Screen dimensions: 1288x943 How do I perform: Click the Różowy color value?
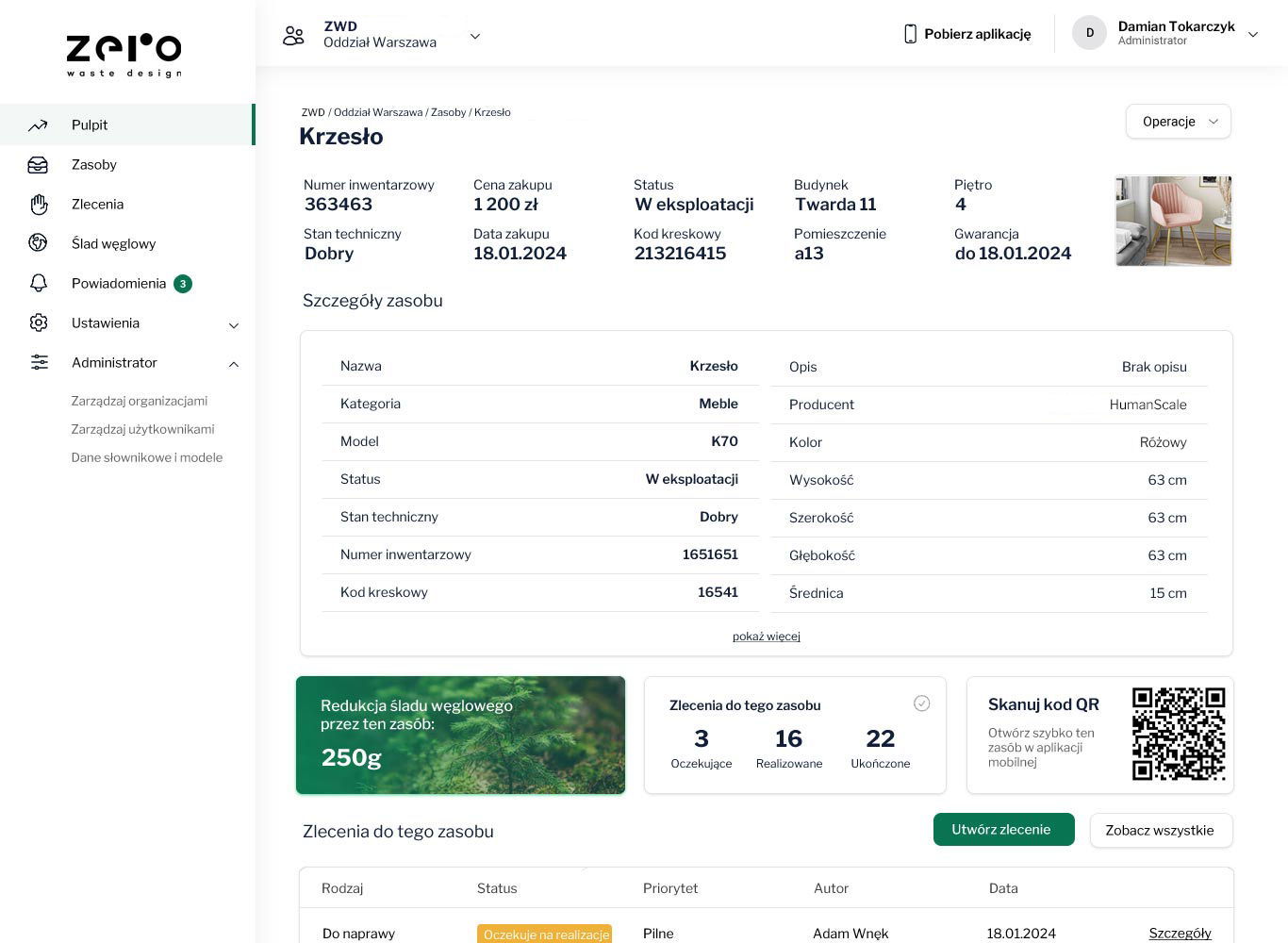pyautogui.click(x=1164, y=442)
